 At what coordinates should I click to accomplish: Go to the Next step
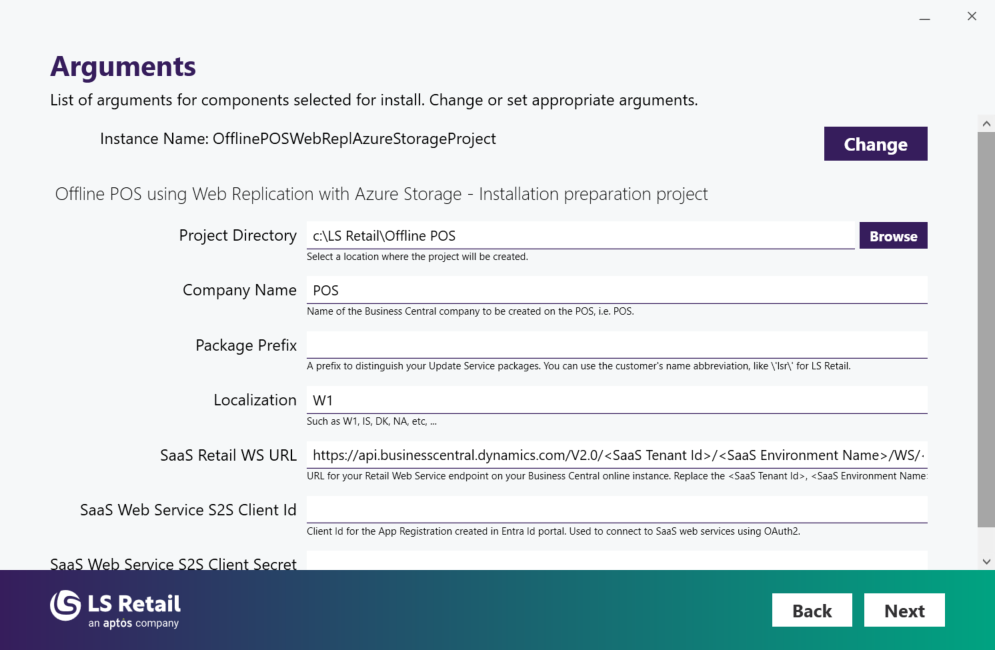coord(904,610)
